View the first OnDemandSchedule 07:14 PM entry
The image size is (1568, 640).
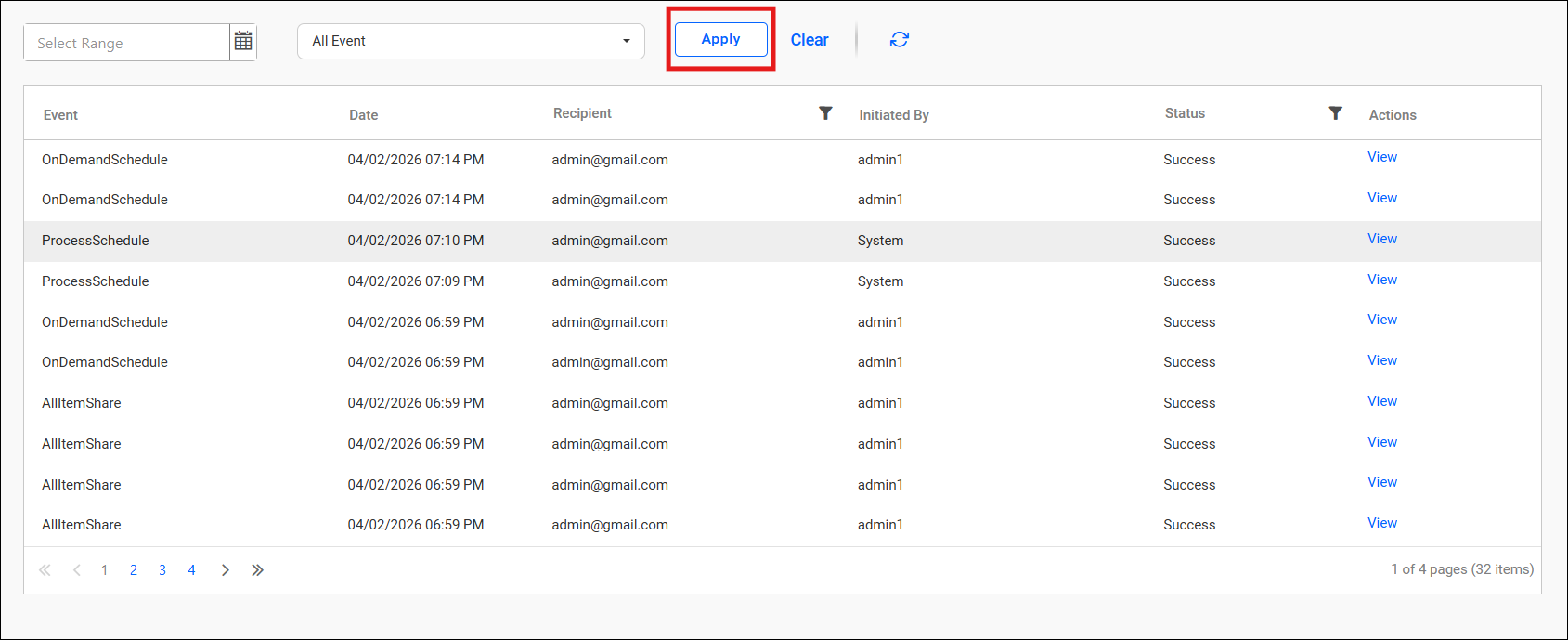tap(1382, 157)
